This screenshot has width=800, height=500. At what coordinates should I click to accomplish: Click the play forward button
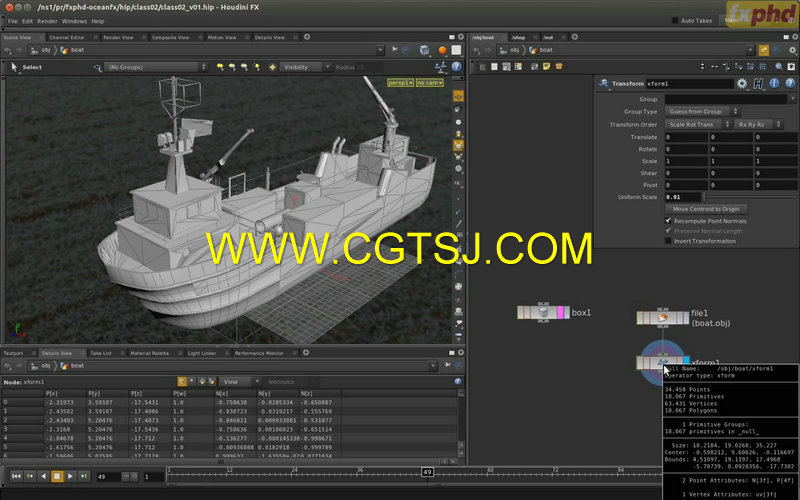click(x=70, y=476)
